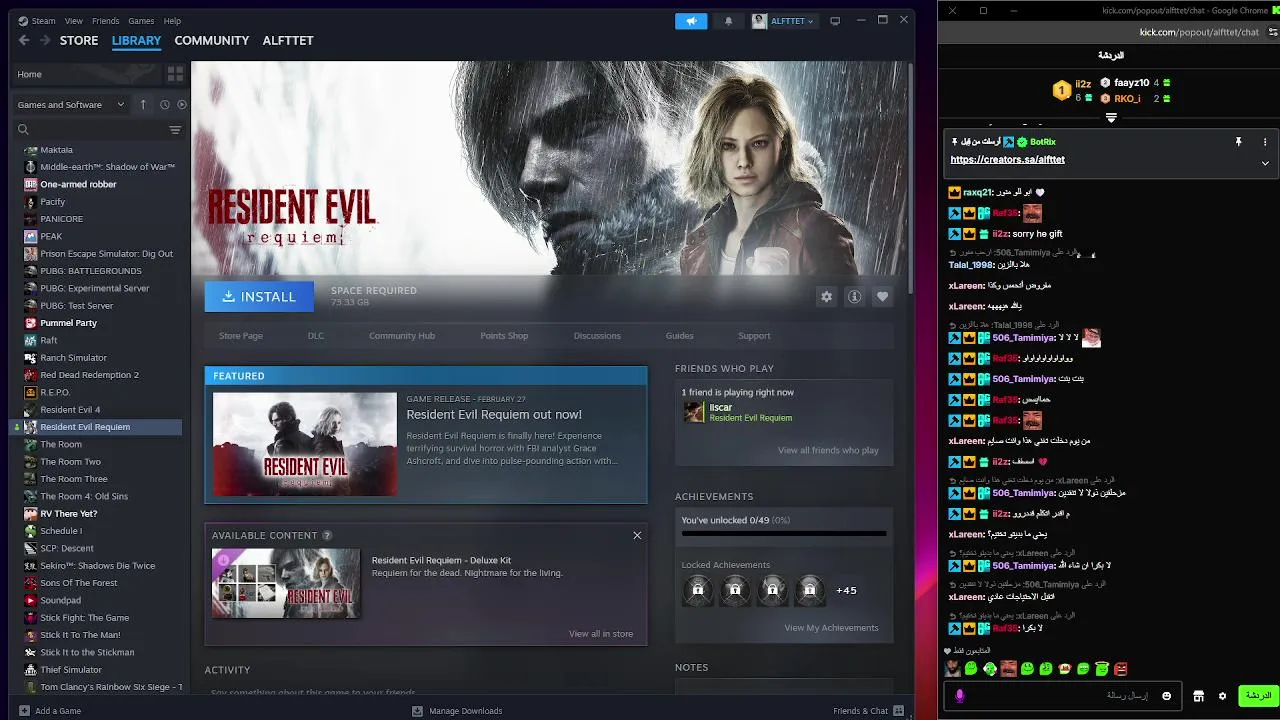Open Manage Downloads
1280x720 pixels.
[457, 711]
